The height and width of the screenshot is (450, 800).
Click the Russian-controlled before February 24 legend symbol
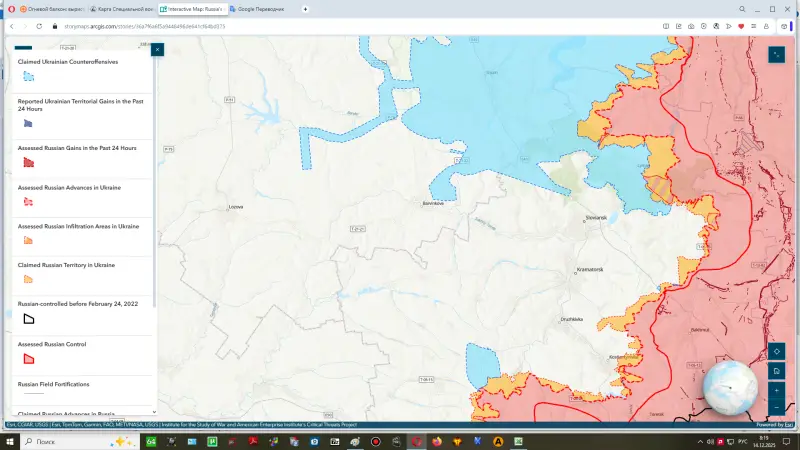click(x=29, y=318)
